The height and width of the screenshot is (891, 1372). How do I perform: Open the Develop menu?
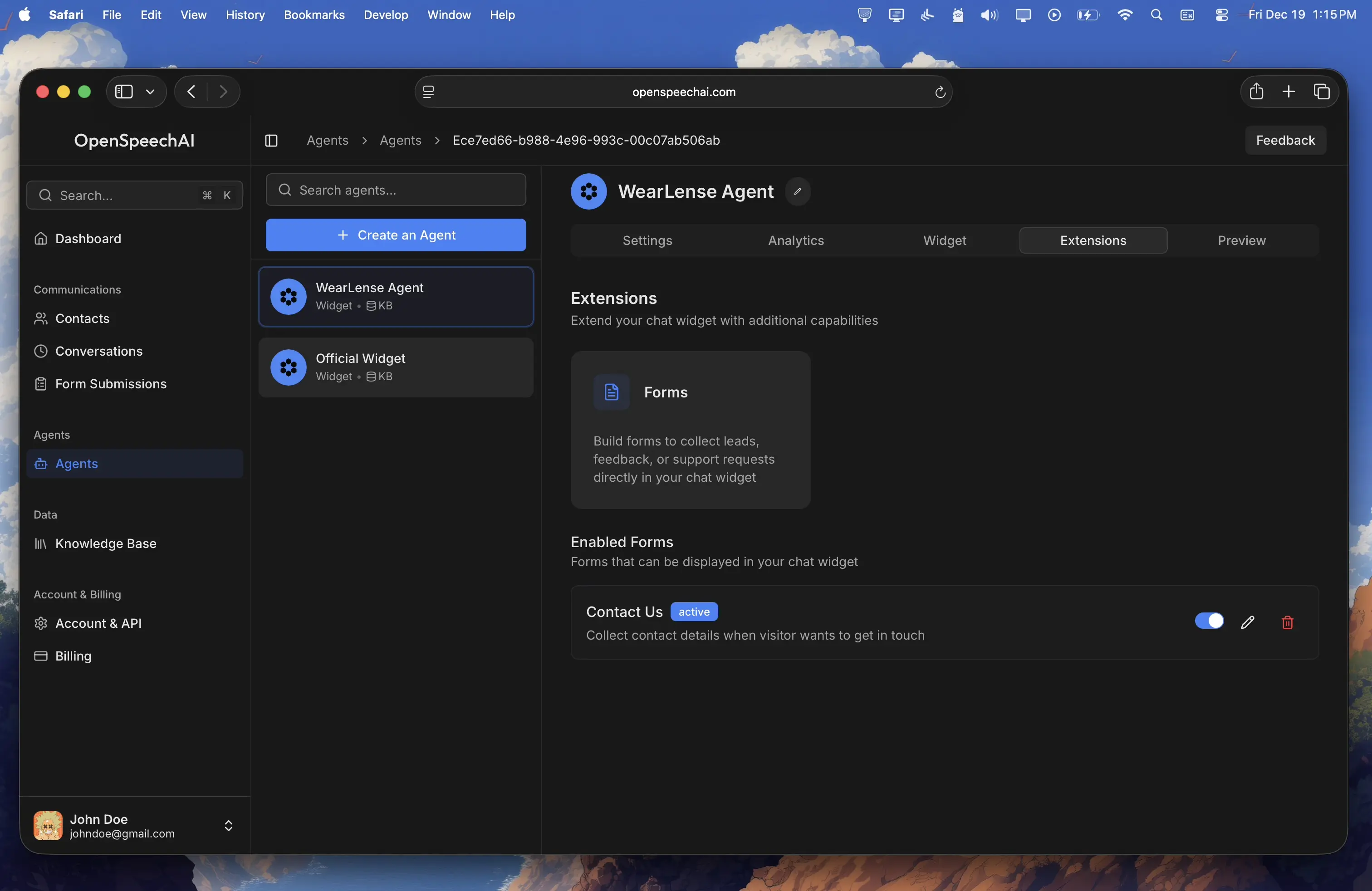tap(386, 15)
